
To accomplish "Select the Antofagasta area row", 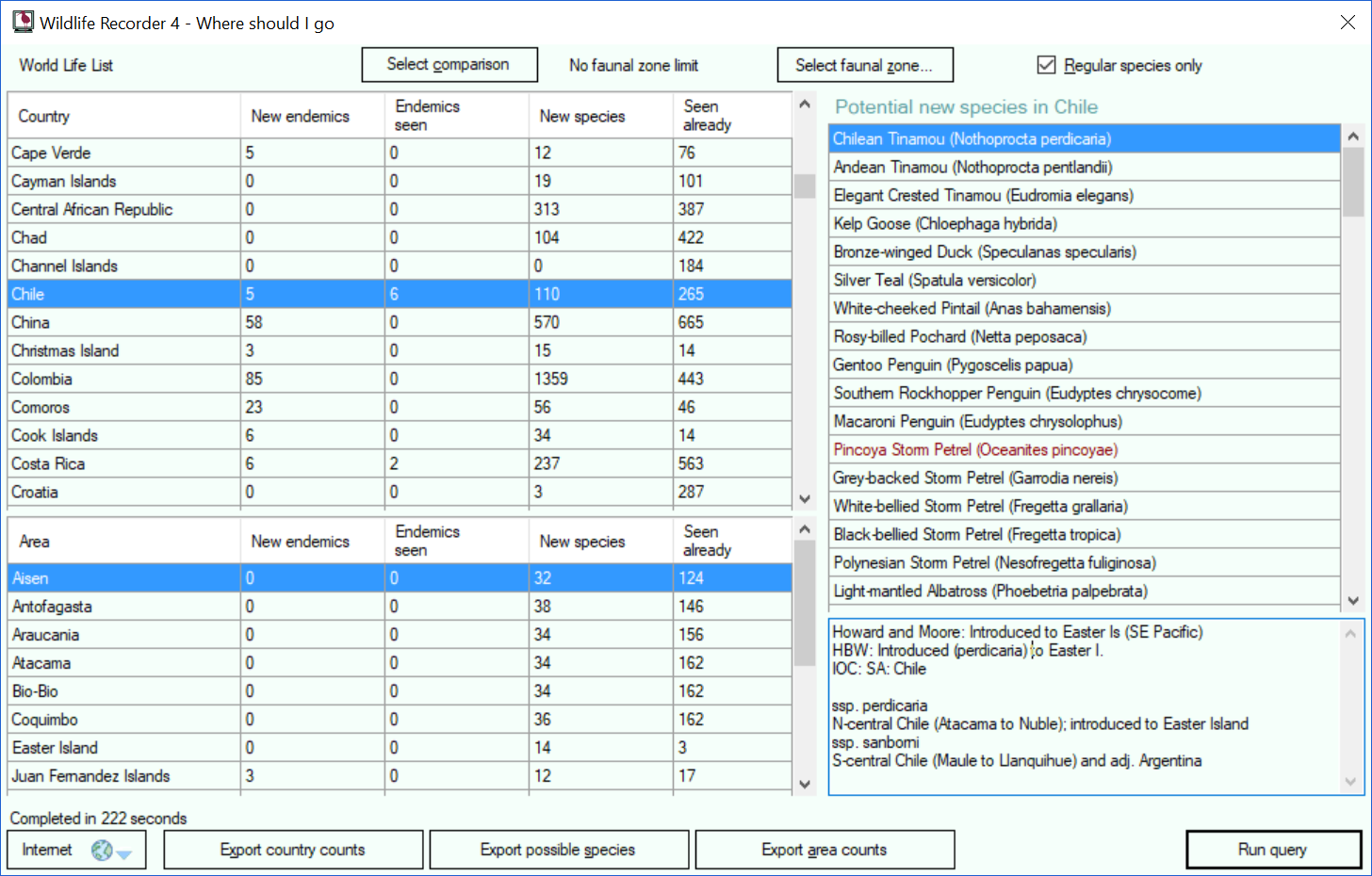I will pyautogui.click(x=400, y=607).
